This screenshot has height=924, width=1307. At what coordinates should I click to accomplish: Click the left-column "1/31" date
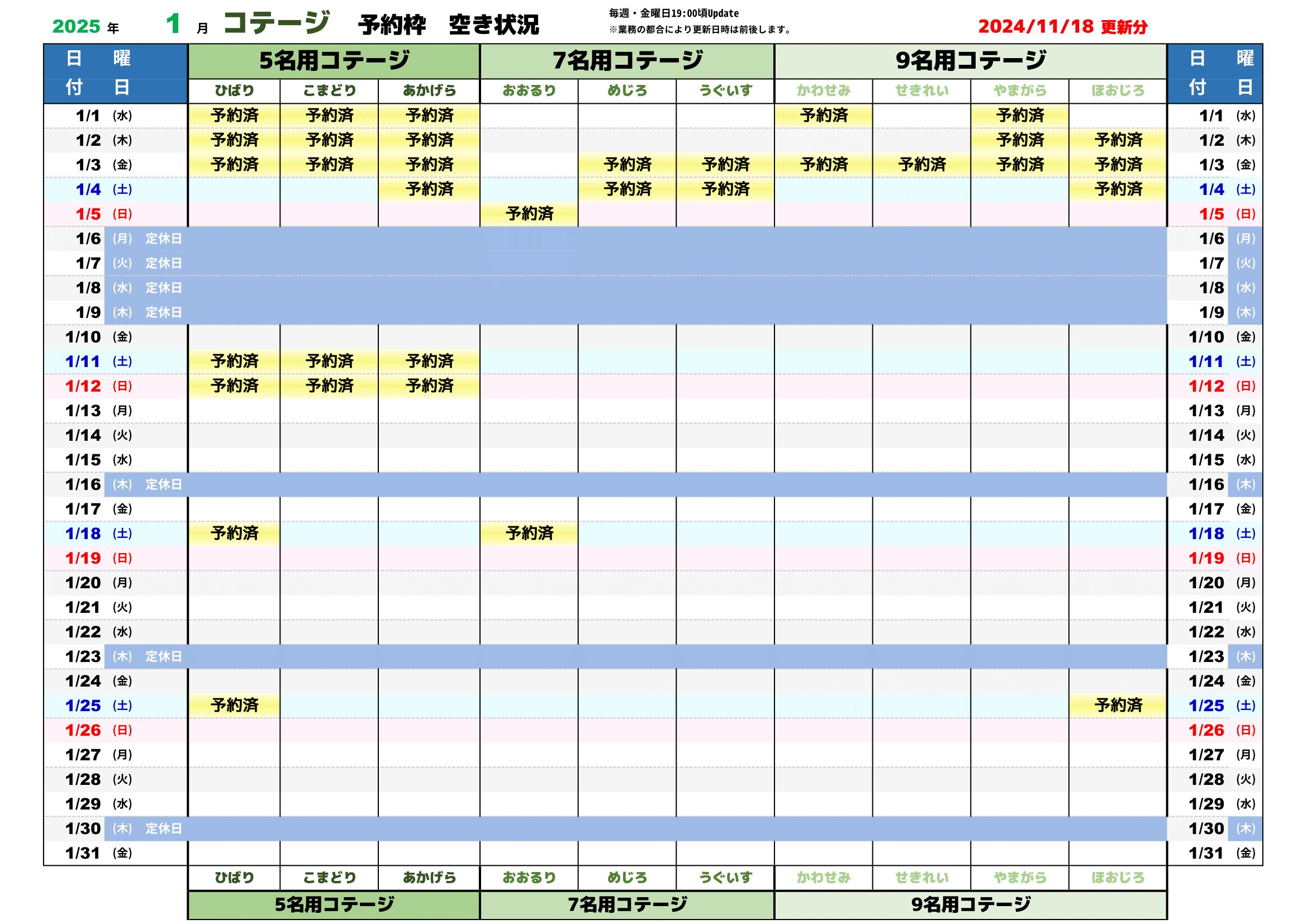83,854
